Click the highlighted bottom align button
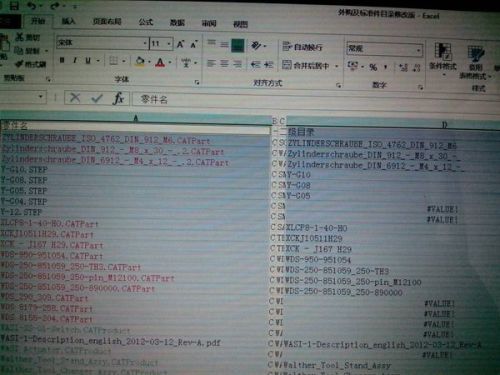This screenshot has width=500, height=375. click(238, 46)
